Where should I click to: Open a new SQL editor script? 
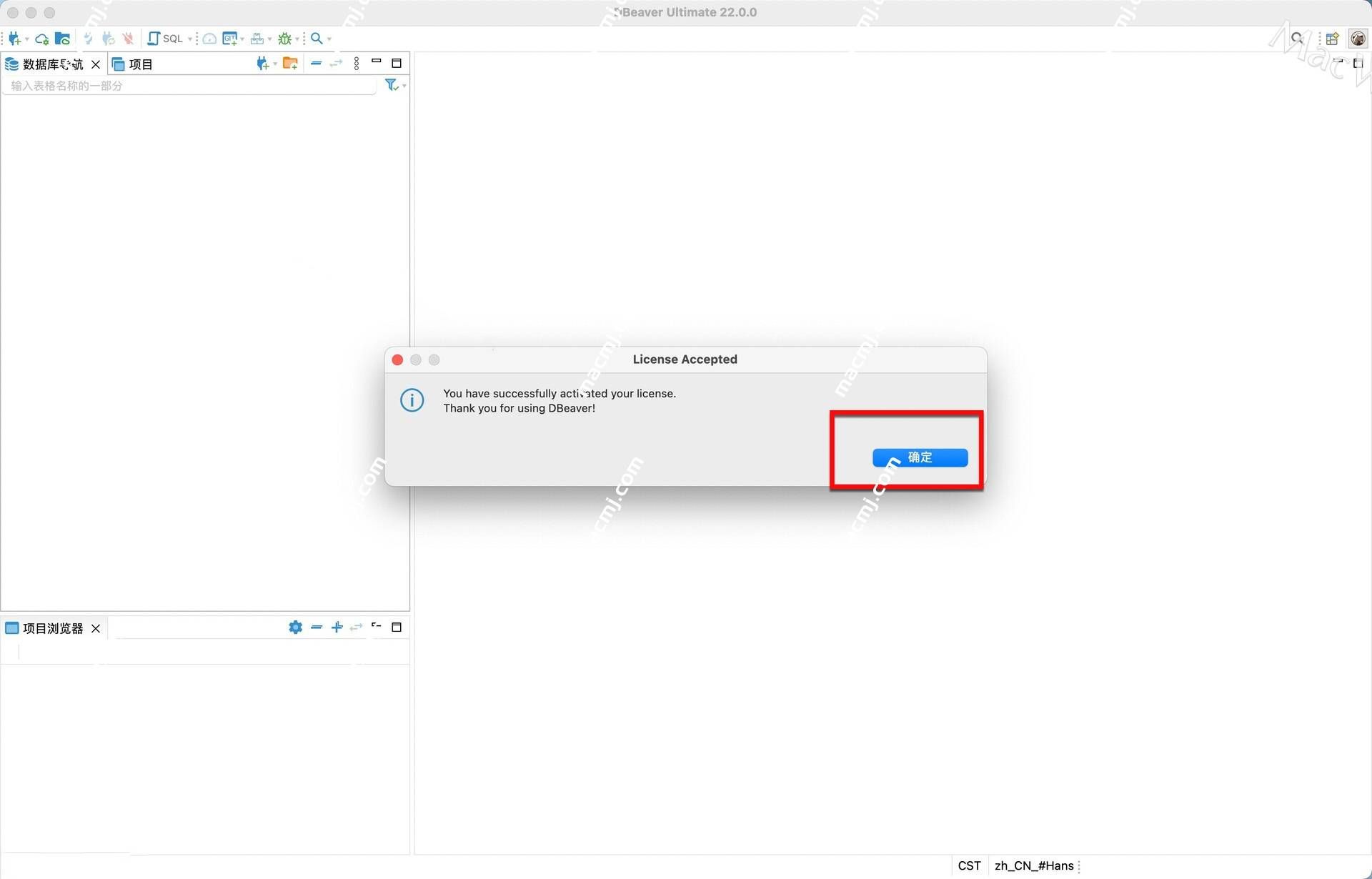[165, 39]
